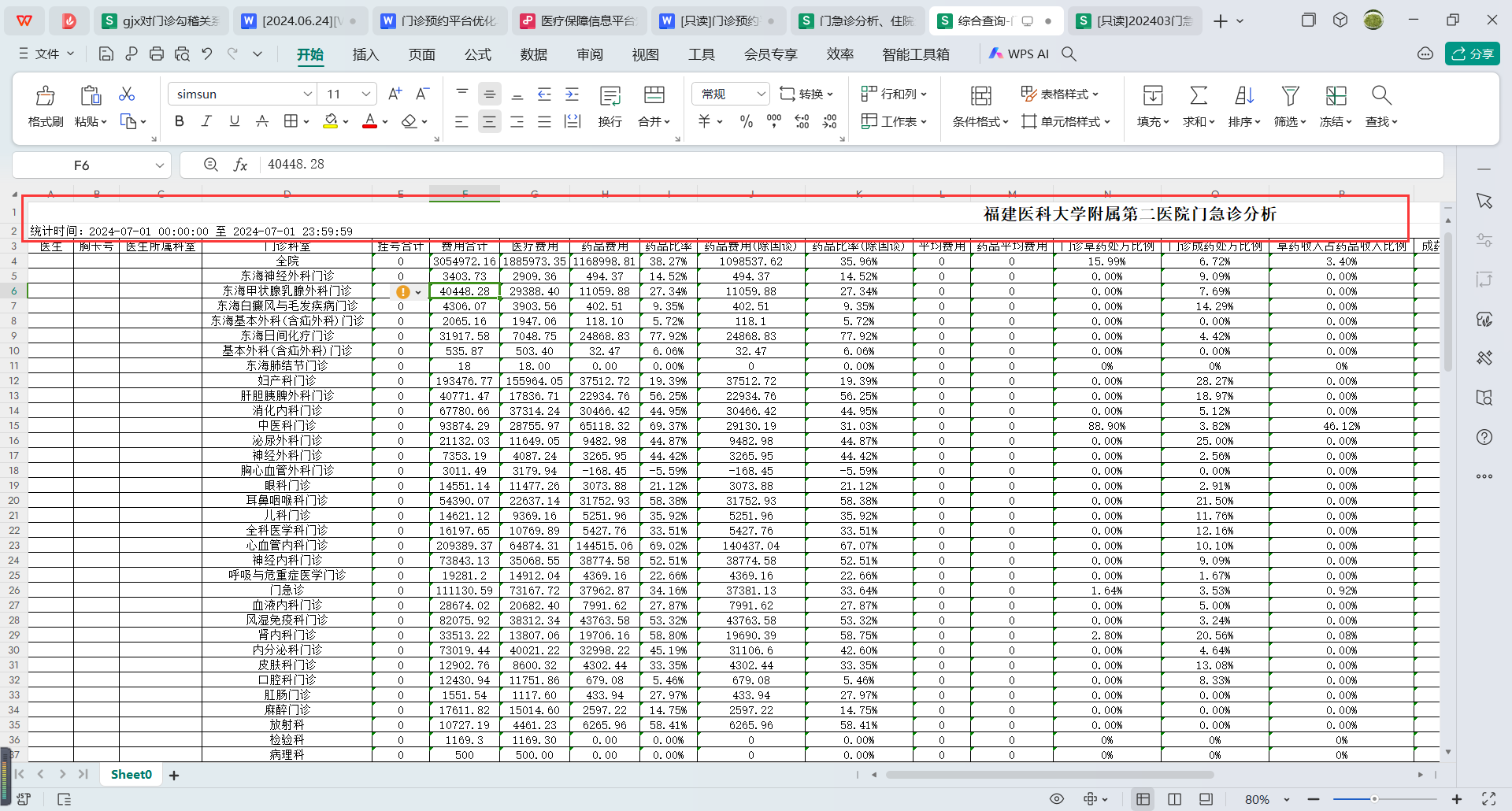Viewport: 1512px width, 811px height.
Task: Open the Insert (插入) ribbon tab
Action: tap(365, 54)
